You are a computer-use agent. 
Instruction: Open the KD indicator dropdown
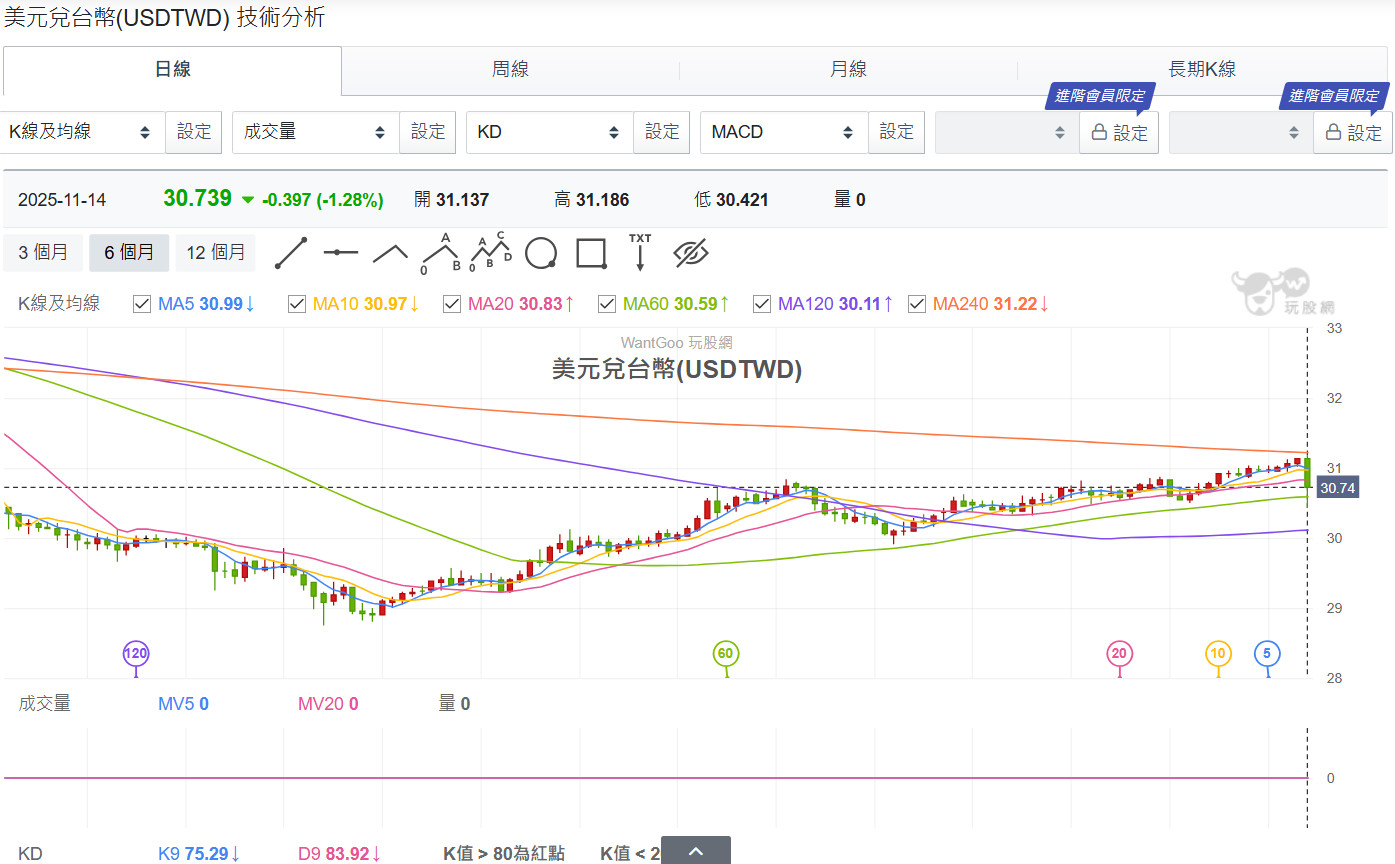pyautogui.click(x=548, y=131)
